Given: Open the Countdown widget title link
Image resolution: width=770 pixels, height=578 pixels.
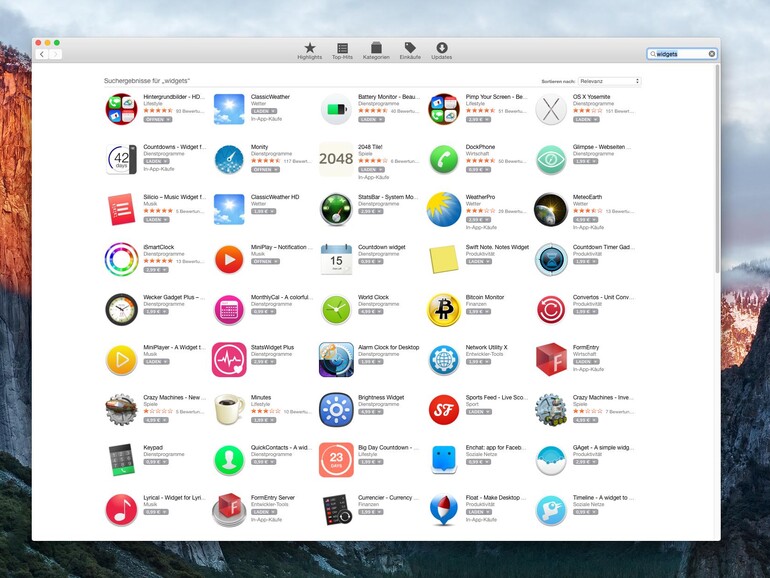Looking at the screenshot, I should click(382, 247).
